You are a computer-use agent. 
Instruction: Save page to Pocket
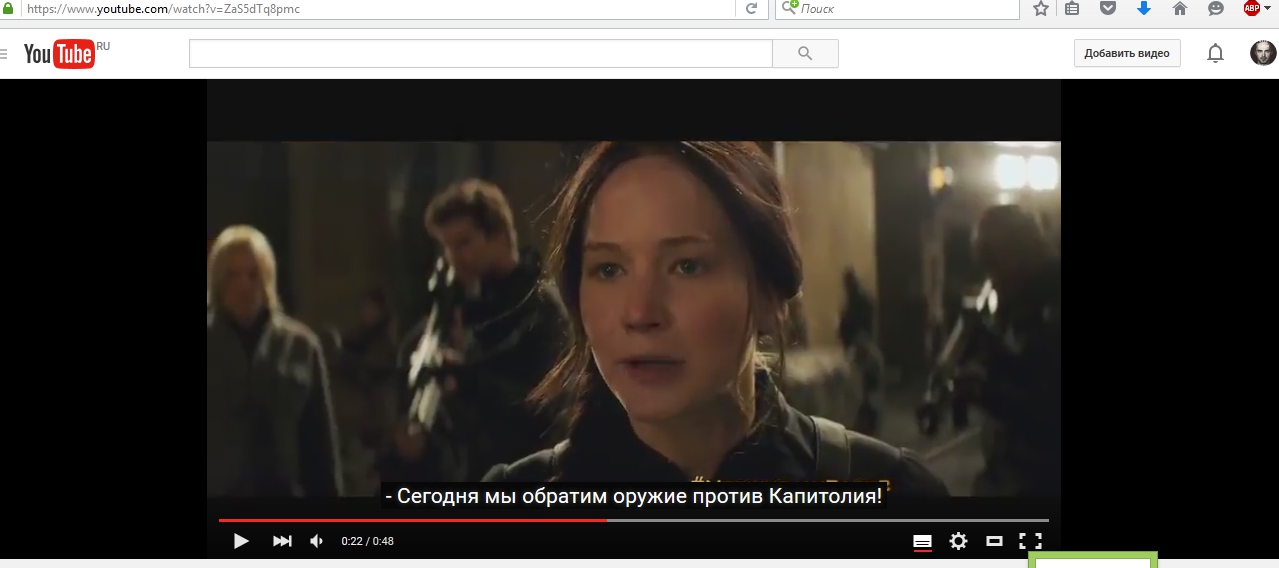click(x=1107, y=8)
